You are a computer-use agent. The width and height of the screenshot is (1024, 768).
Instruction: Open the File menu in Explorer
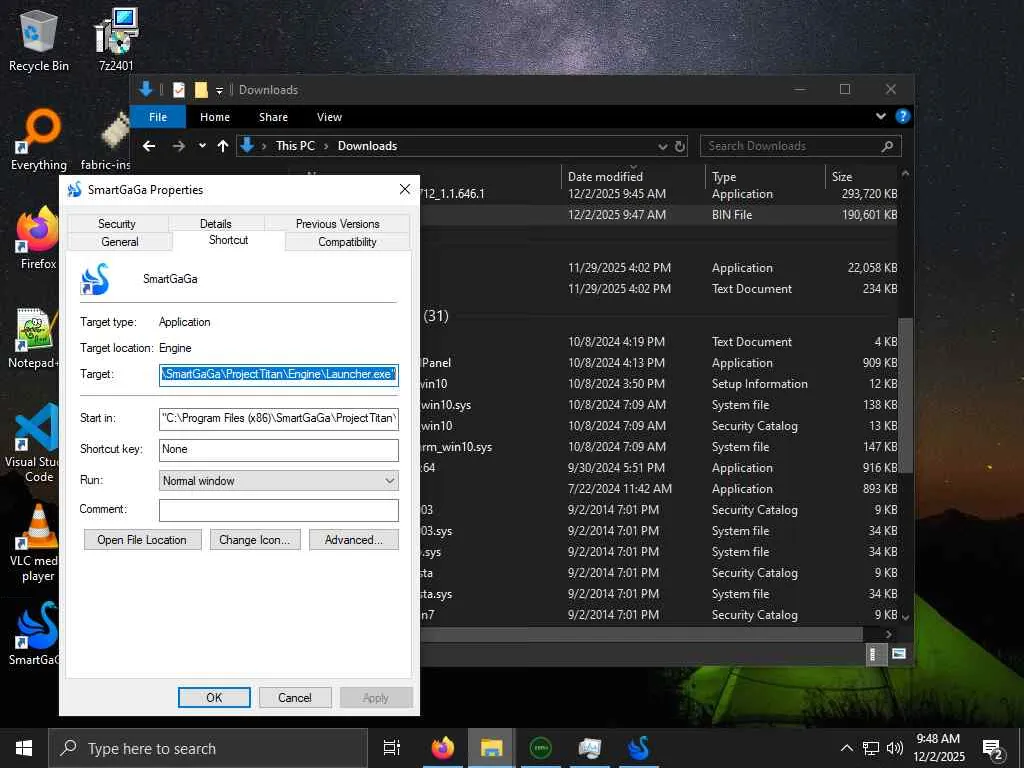(x=158, y=117)
